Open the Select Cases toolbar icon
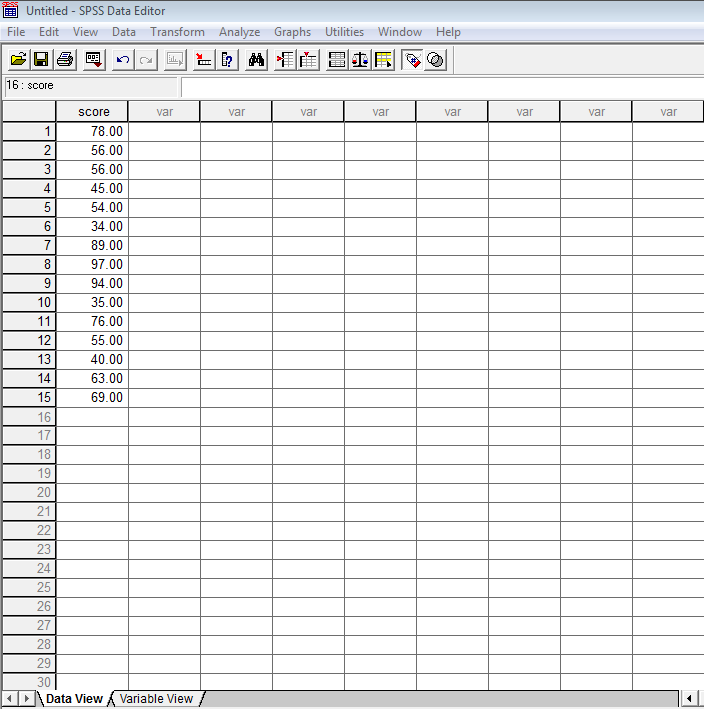This screenshot has height=709, width=704. (383, 60)
